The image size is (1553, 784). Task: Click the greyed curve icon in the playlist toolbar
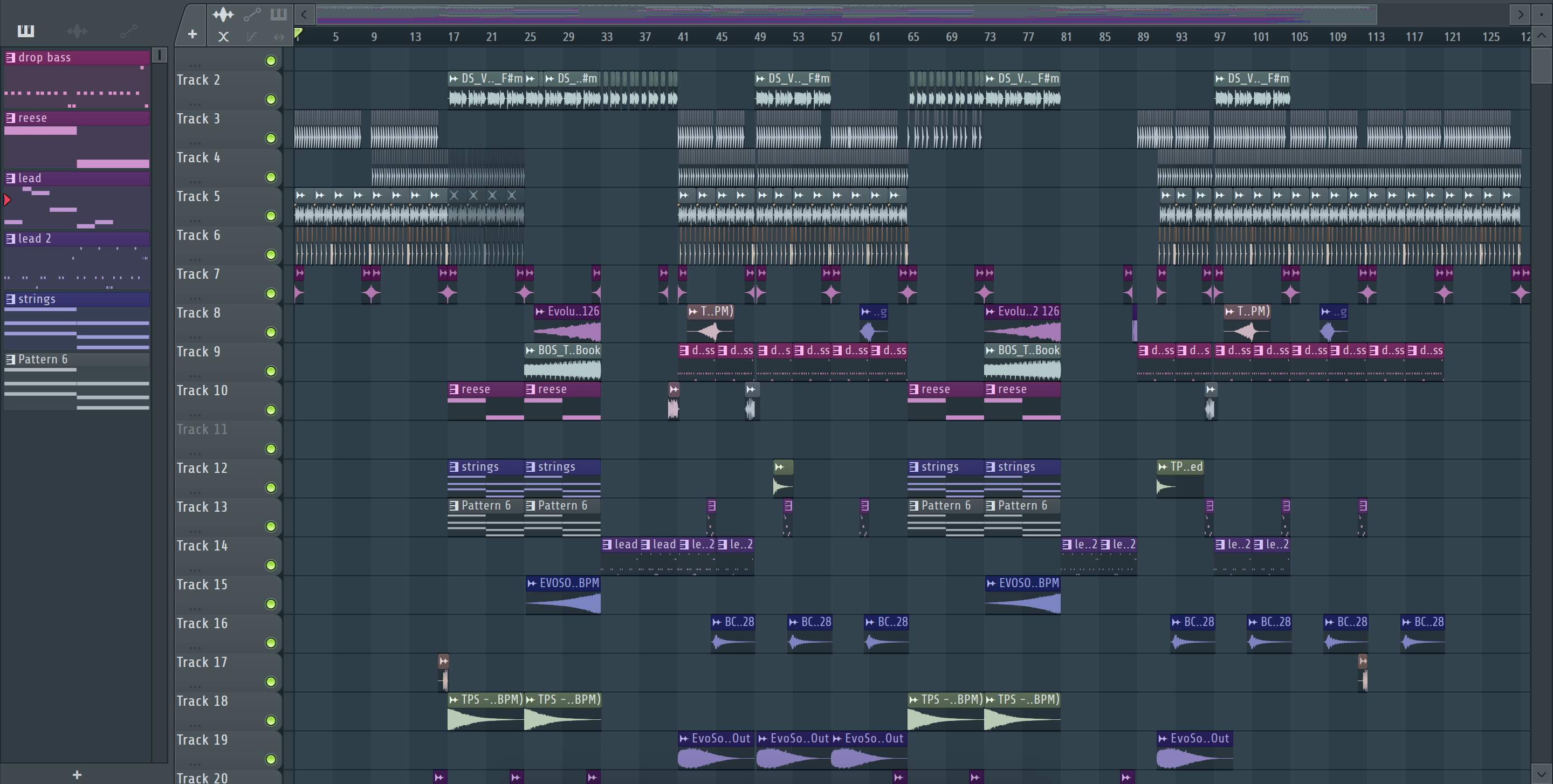[x=251, y=37]
